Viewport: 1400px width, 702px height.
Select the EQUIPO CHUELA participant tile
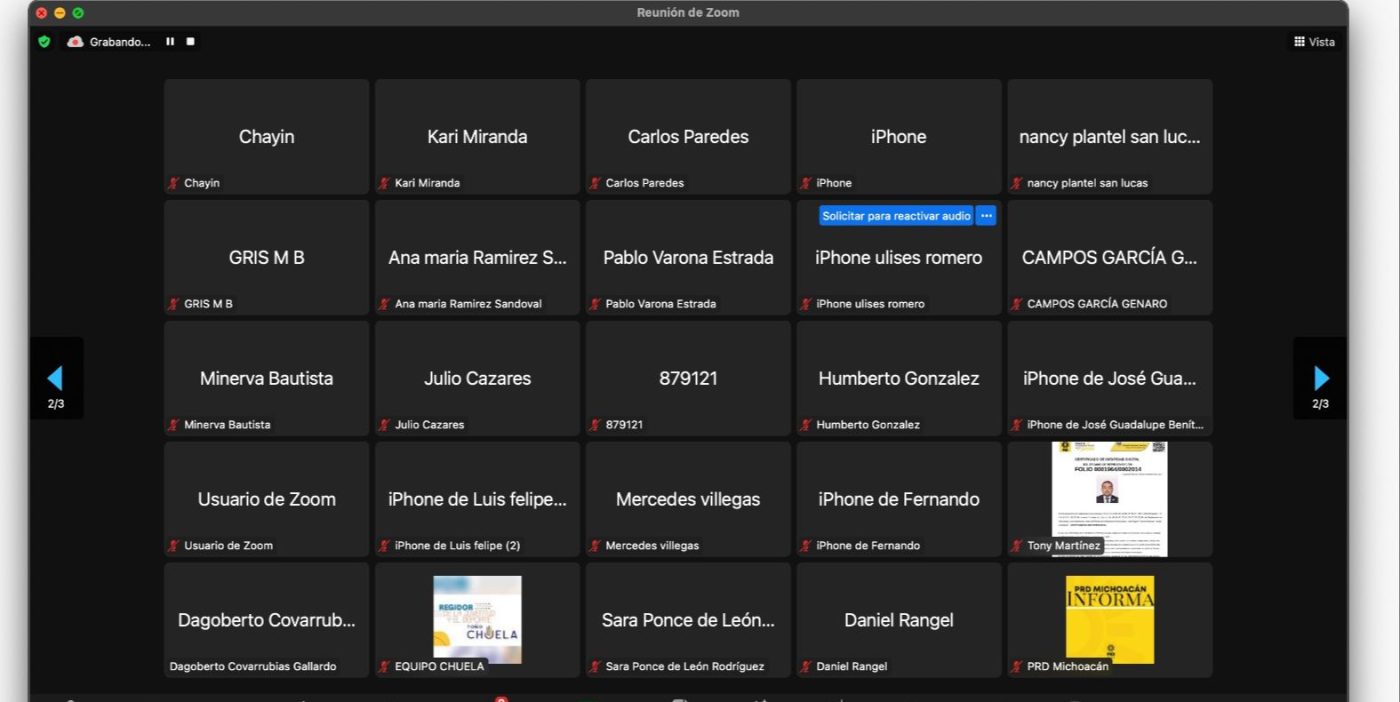pyautogui.click(x=477, y=619)
